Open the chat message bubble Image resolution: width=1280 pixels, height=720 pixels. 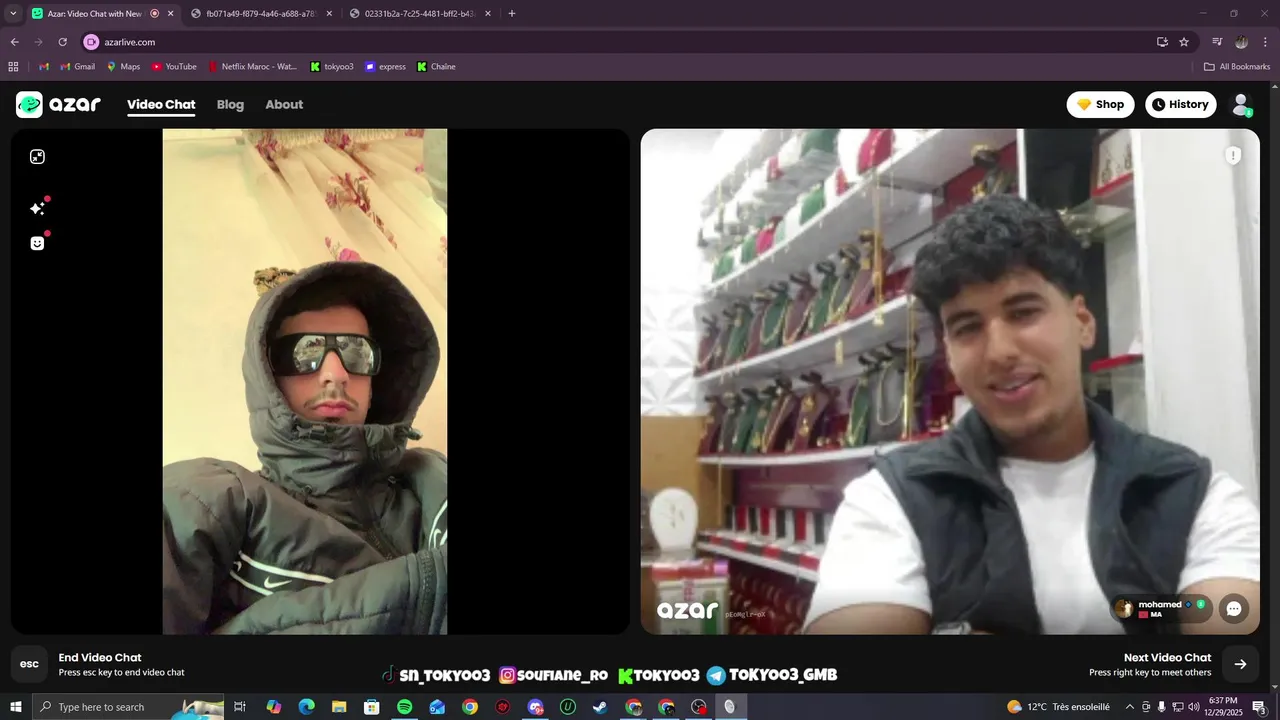pyautogui.click(x=1234, y=609)
